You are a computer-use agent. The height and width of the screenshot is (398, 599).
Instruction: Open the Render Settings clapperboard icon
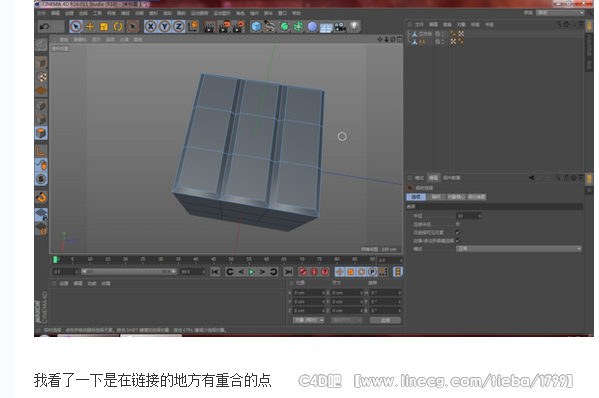[x=239, y=27]
